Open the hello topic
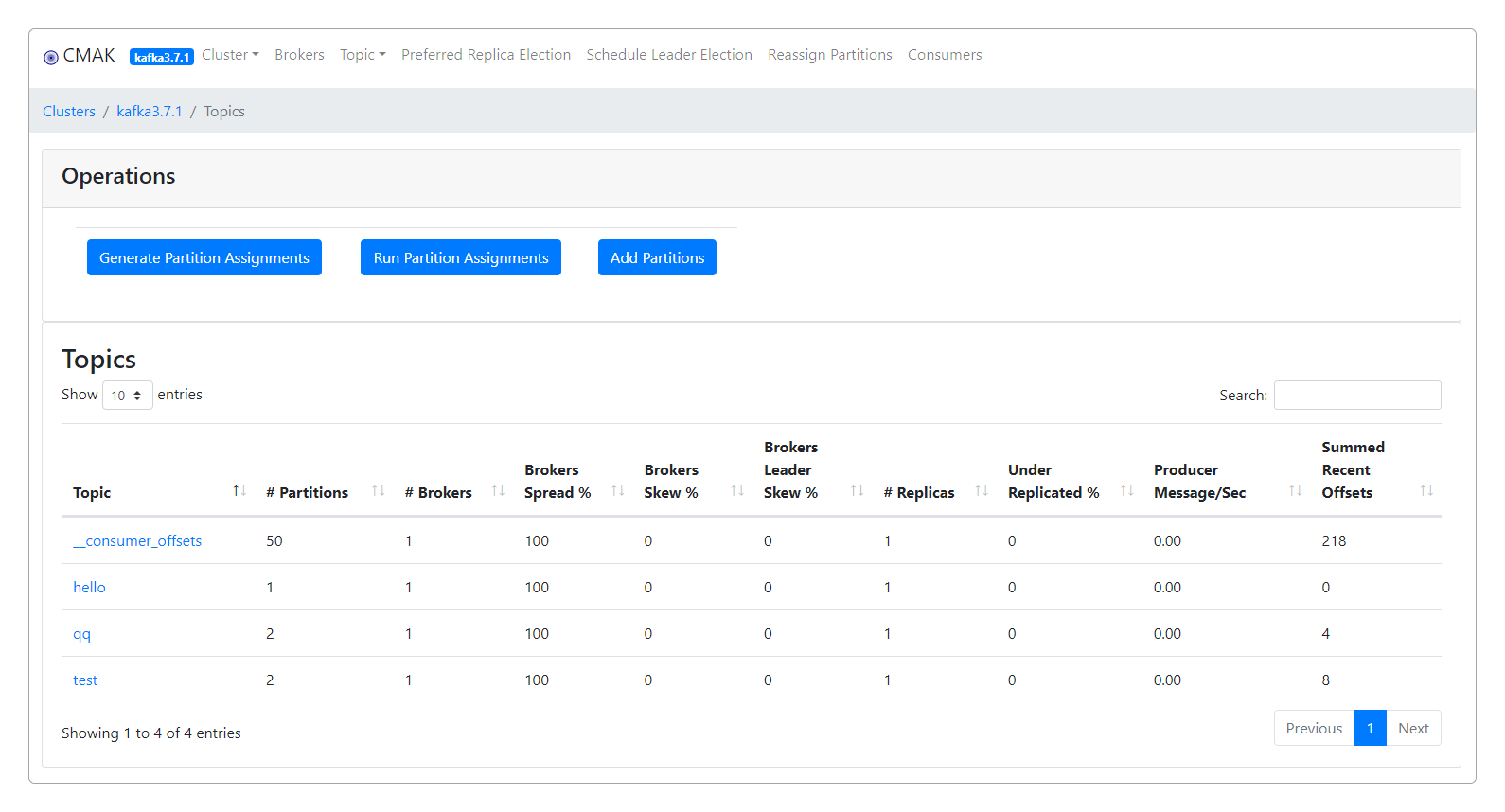The image size is (1505, 812). pos(89,588)
